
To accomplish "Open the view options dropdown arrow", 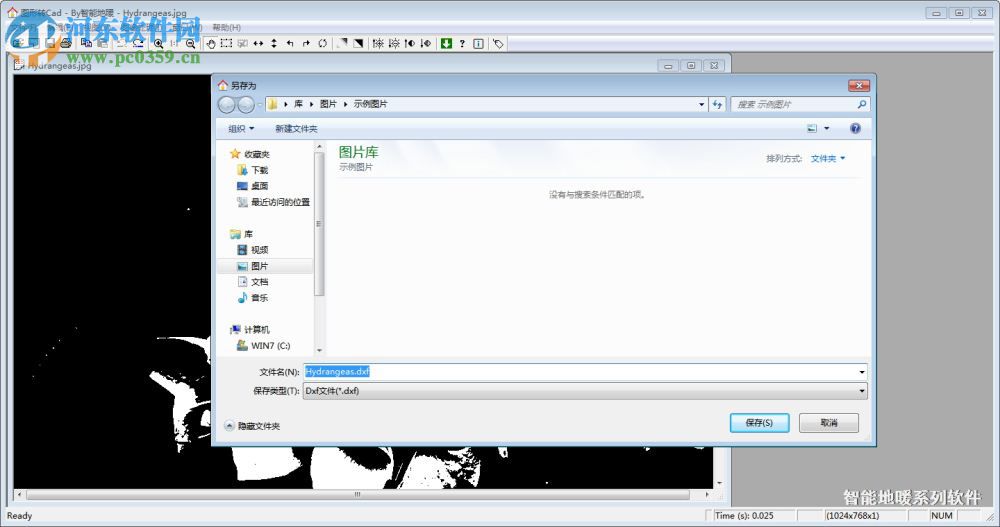I will click(827, 128).
